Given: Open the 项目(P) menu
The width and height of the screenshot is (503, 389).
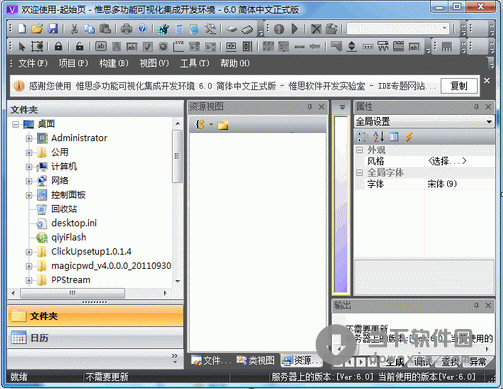Looking at the screenshot, I should 73,63.
